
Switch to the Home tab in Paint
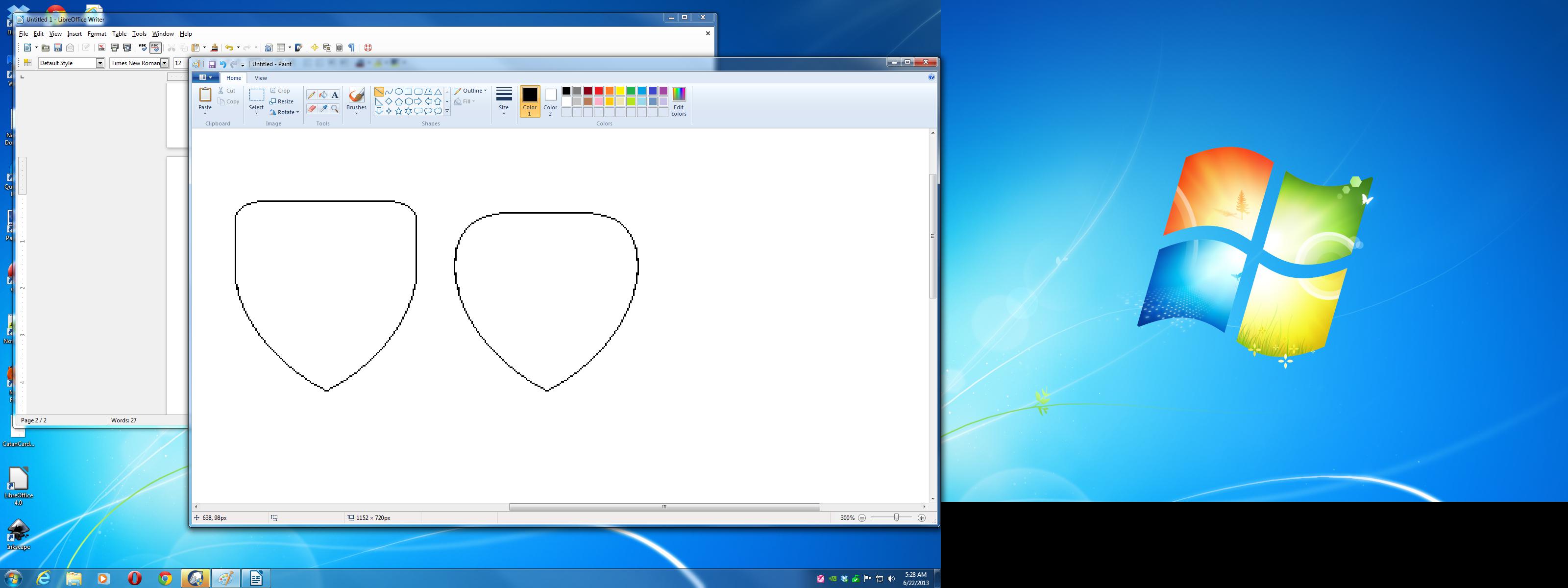click(x=234, y=78)
